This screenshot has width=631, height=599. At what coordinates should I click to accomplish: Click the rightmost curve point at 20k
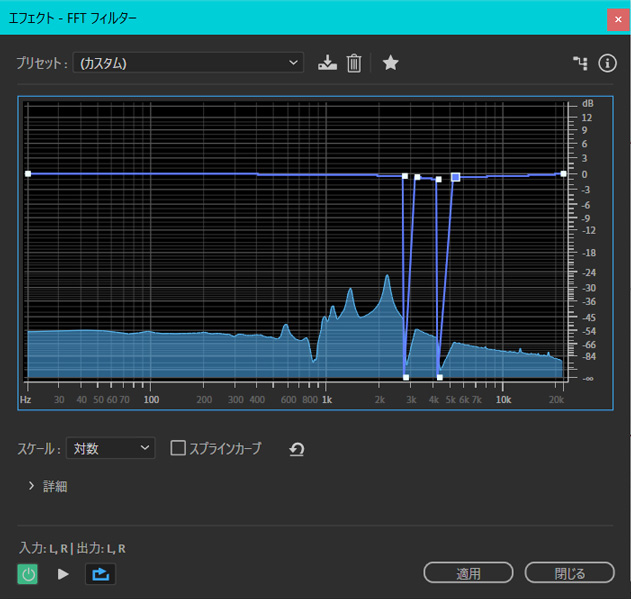click(x=561, y=174)
